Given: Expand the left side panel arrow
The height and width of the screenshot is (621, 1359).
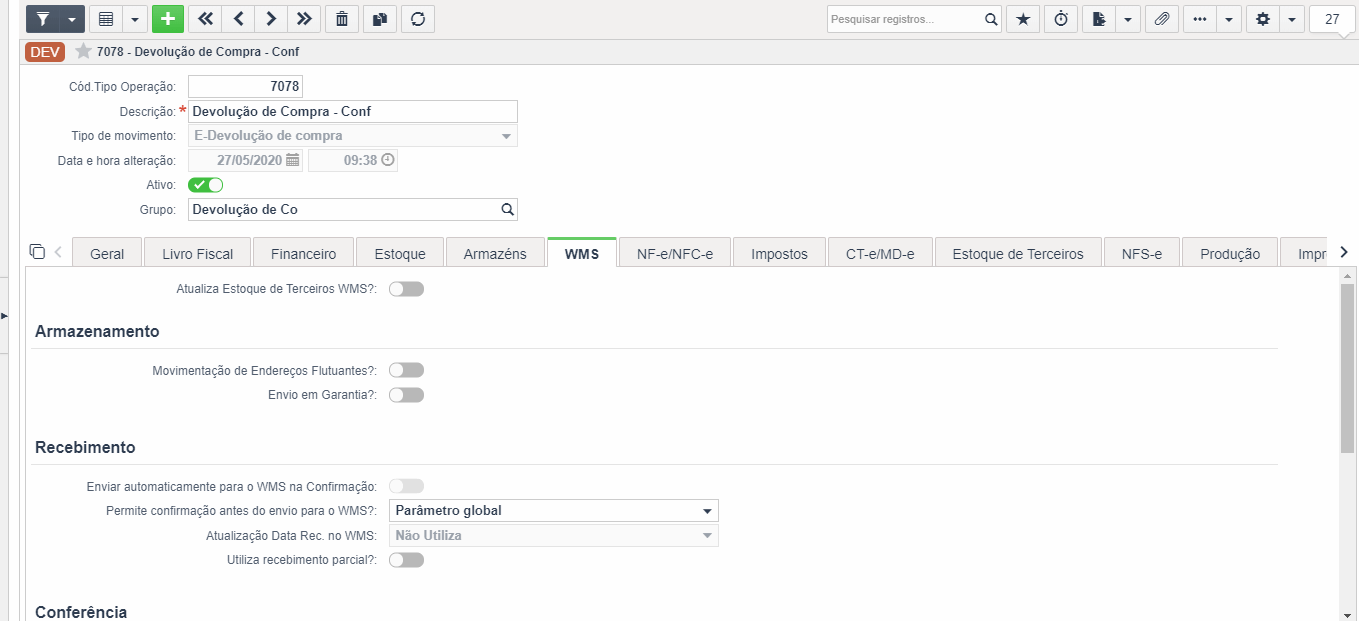Looking at the screenshot, I should click(4, 316).
